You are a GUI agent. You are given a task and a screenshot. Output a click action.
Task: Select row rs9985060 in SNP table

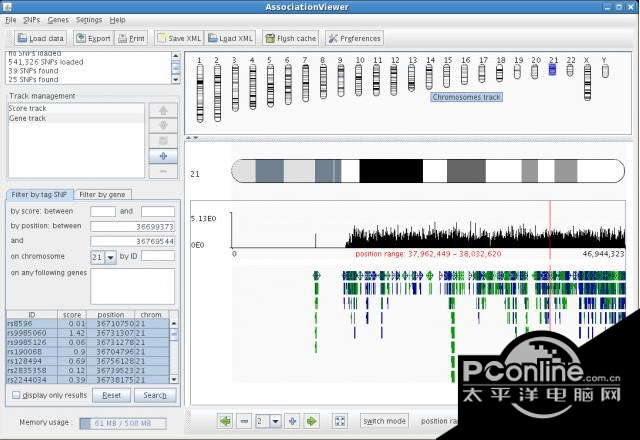click(88, 333)
